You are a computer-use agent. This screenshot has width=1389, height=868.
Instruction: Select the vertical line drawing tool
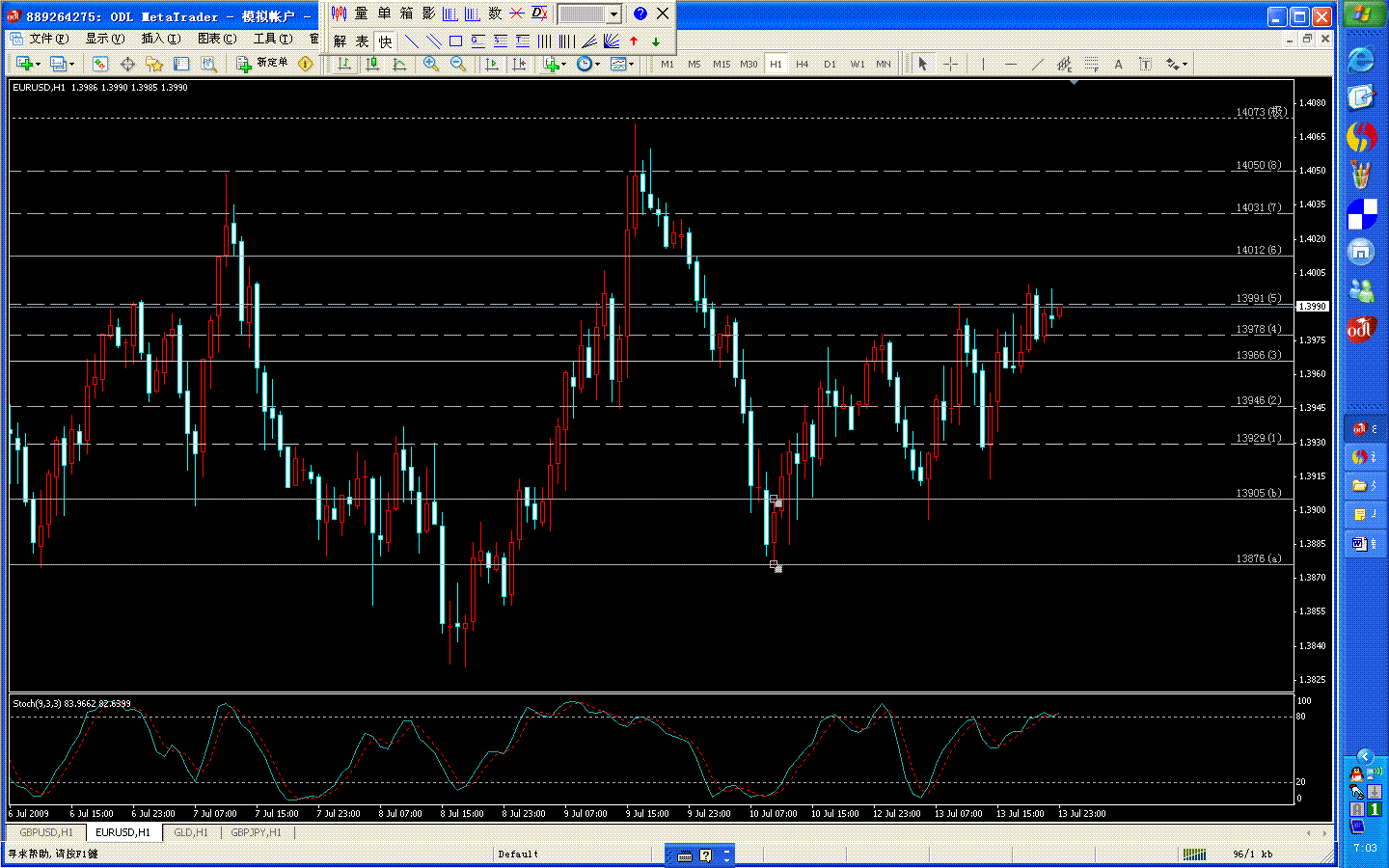983,64
